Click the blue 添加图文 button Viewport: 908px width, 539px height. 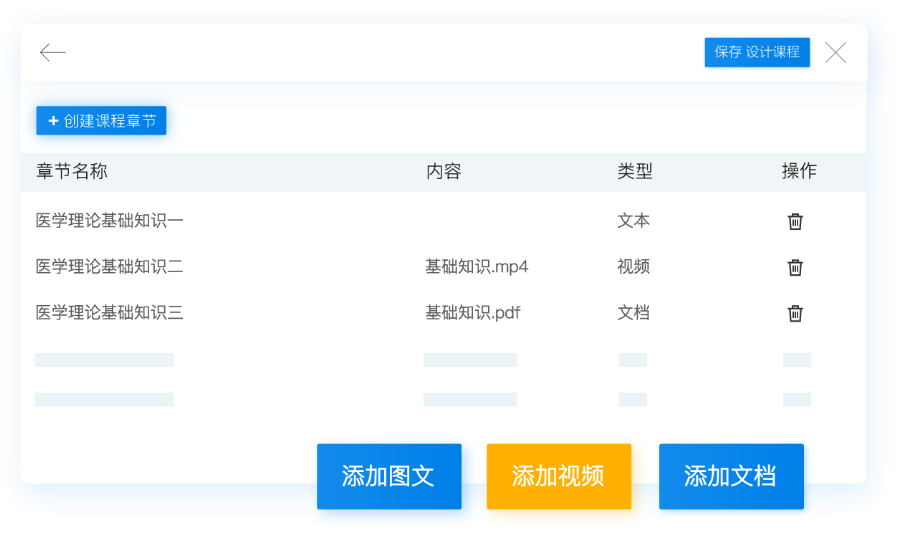coord(389,476)
